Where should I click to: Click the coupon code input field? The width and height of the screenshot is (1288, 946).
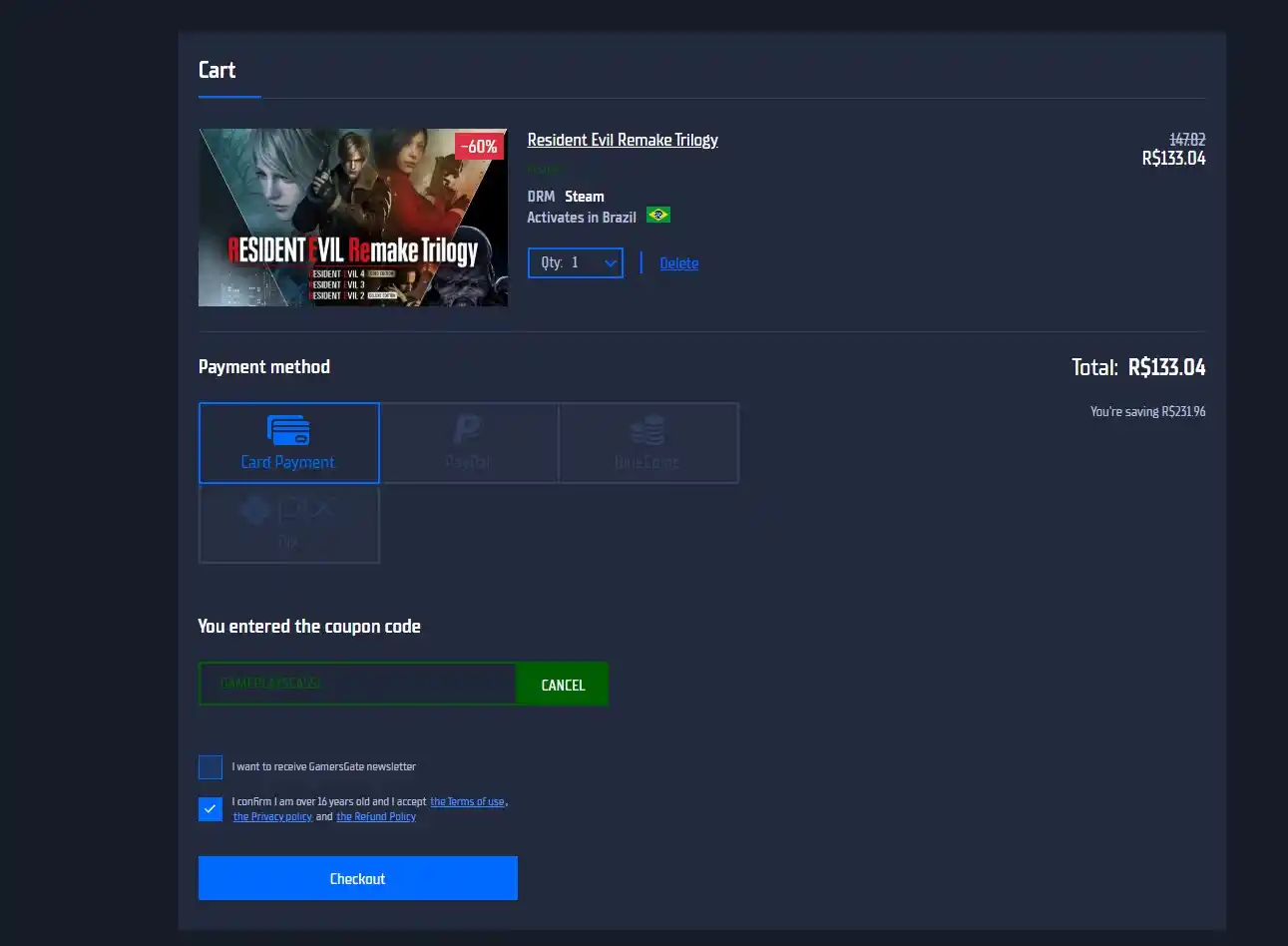(357, 685)
